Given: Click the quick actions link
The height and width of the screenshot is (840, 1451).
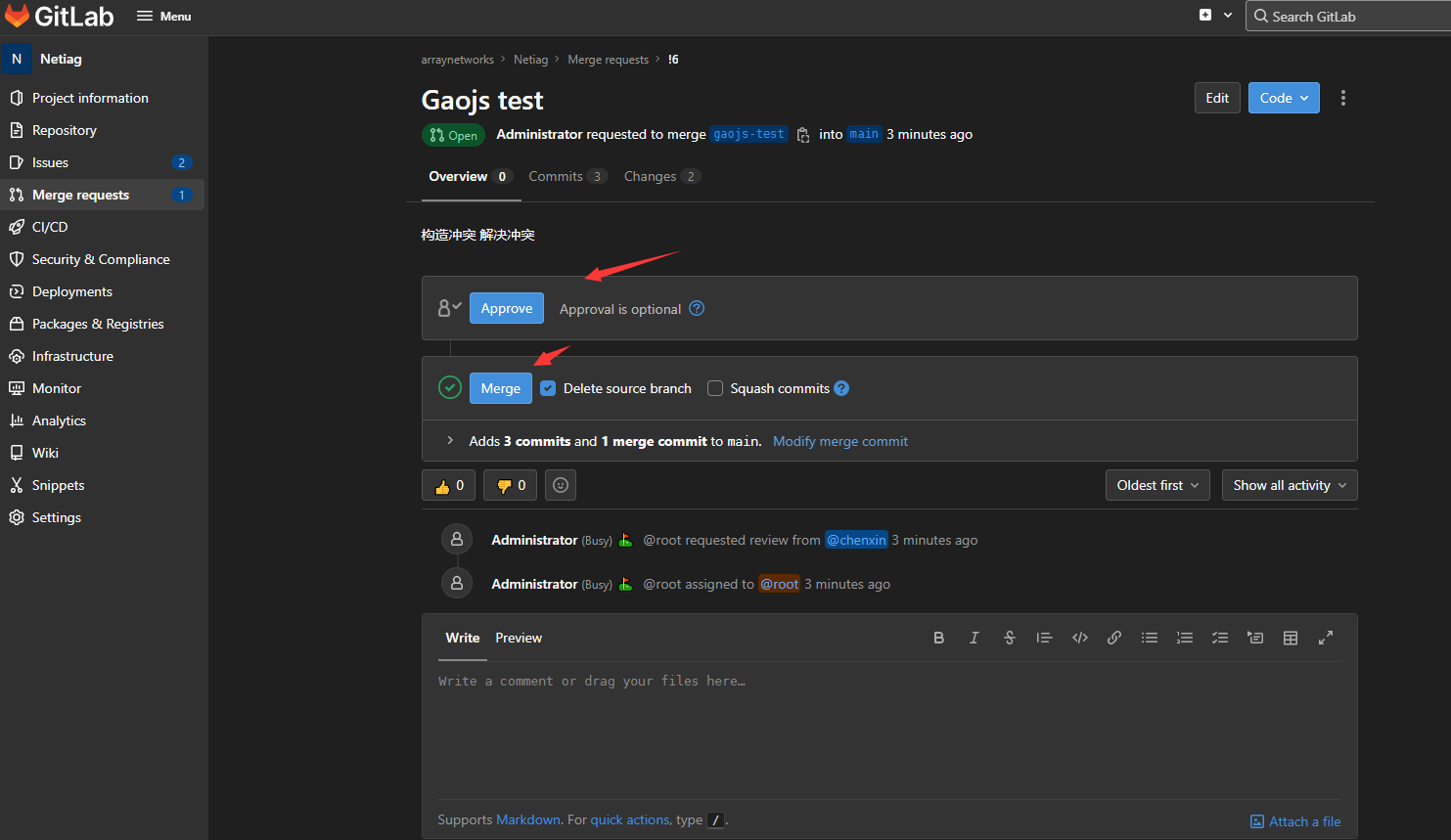Looking at the screenshot, I should 630,819.
